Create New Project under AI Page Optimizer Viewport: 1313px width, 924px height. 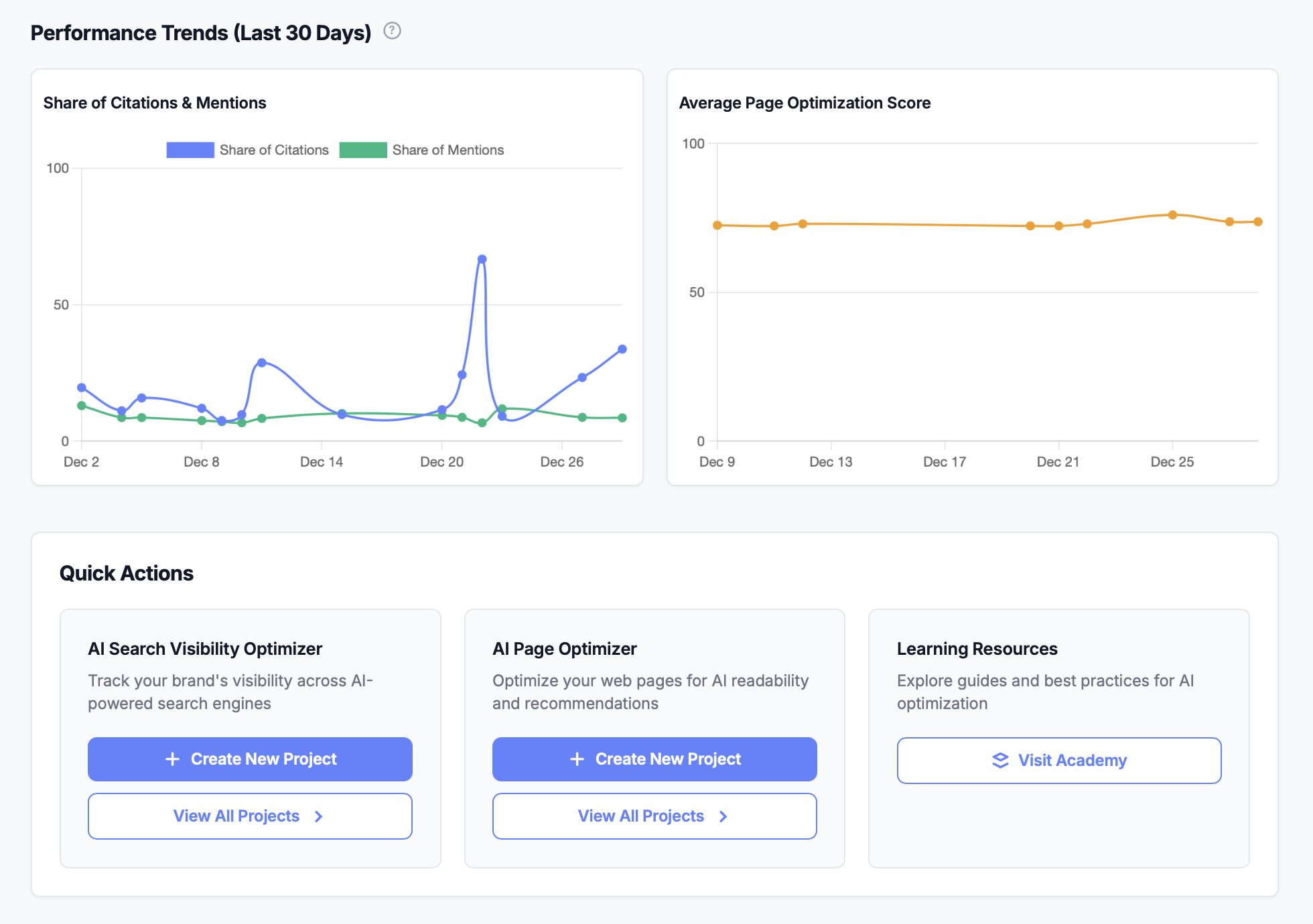click(654, 759)
